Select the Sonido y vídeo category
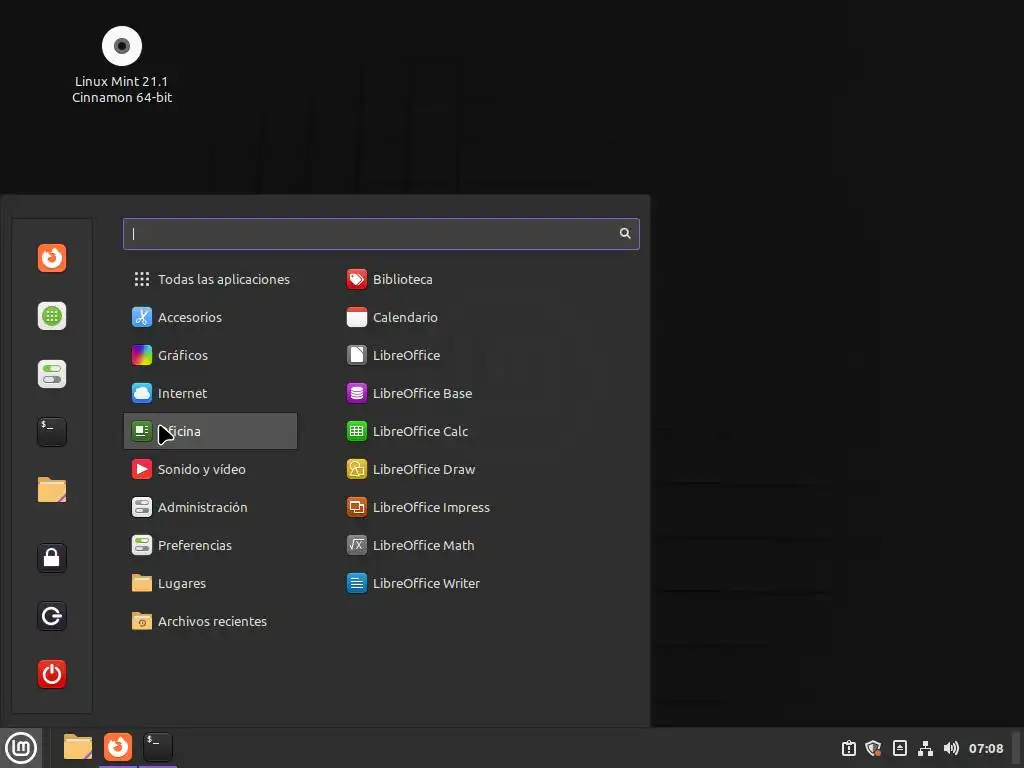 pos(210,469)
